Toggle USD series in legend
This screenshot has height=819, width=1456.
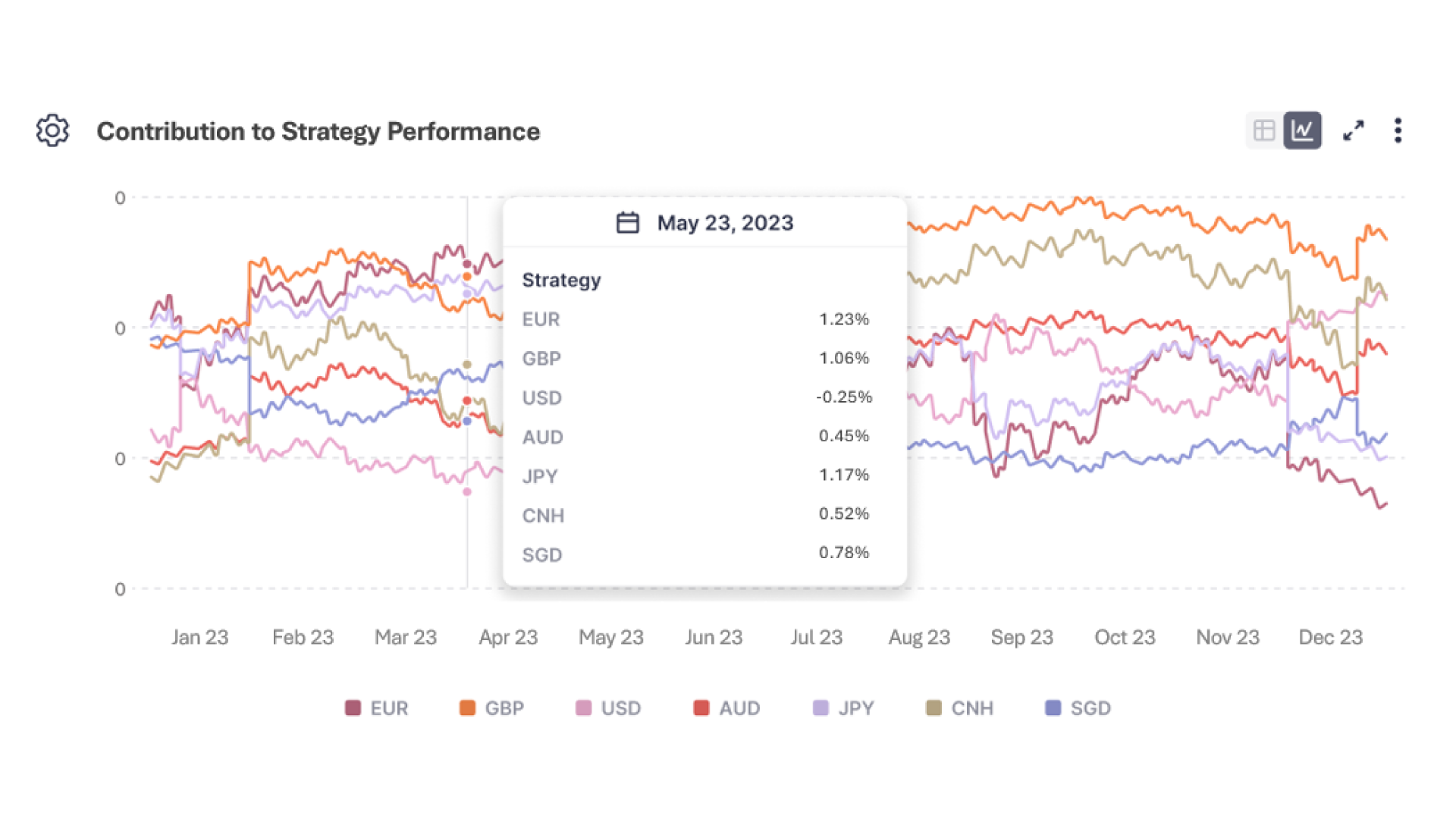tap(608, 708)
